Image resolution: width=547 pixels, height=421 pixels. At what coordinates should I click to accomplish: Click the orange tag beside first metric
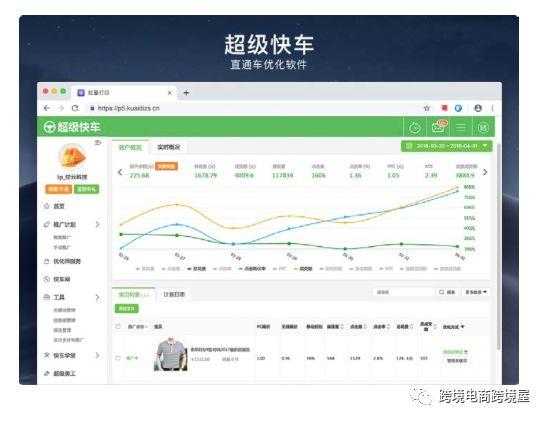pyautogui.click(x=166, y=166)
